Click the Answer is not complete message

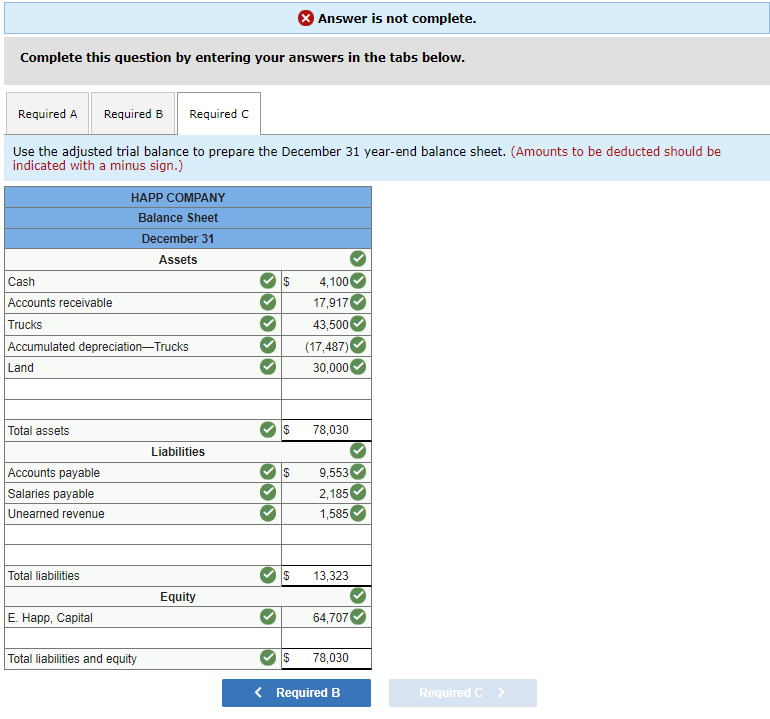(397, 19)
